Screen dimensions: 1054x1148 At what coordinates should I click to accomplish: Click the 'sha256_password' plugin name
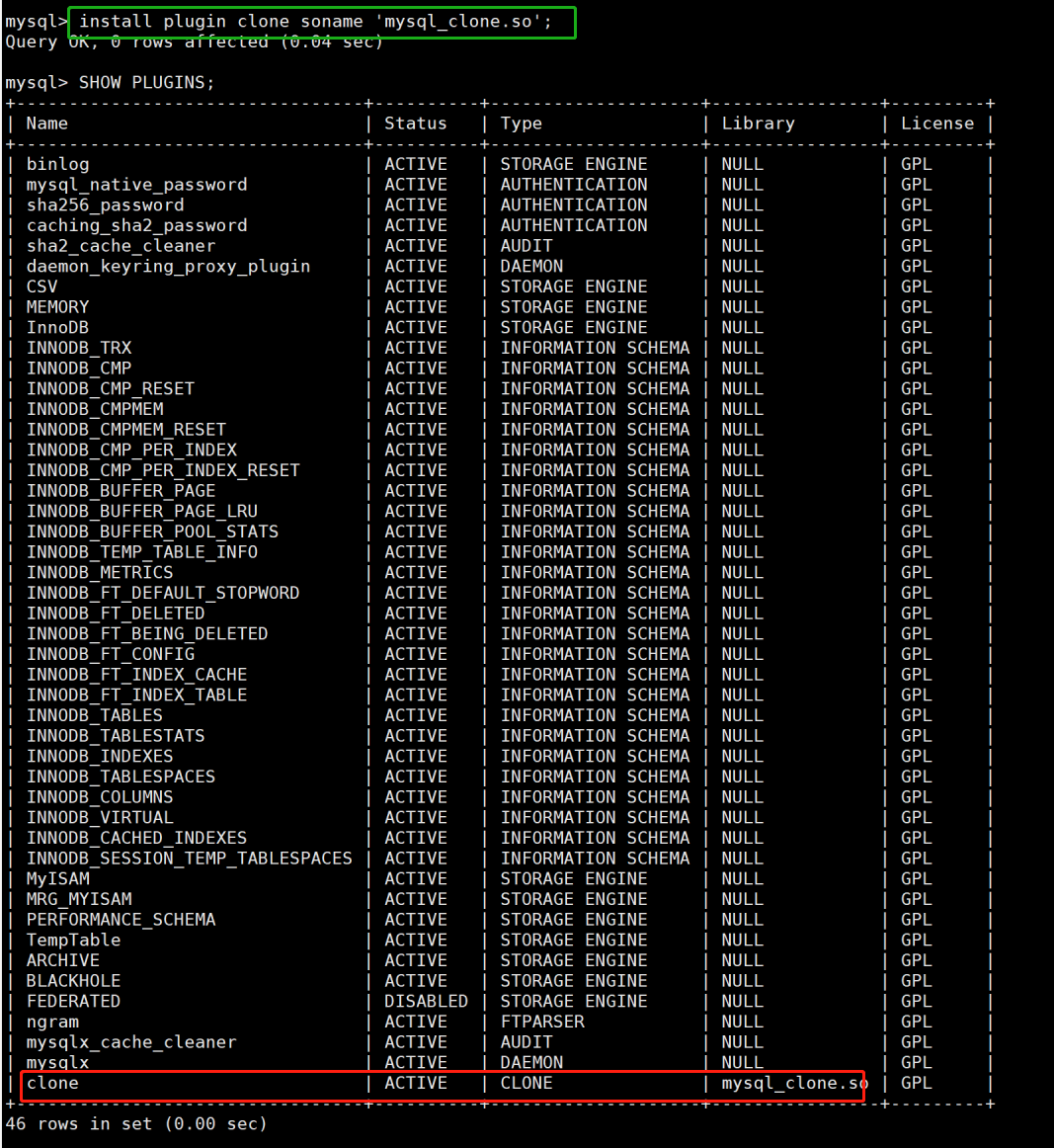pos(106,205)
